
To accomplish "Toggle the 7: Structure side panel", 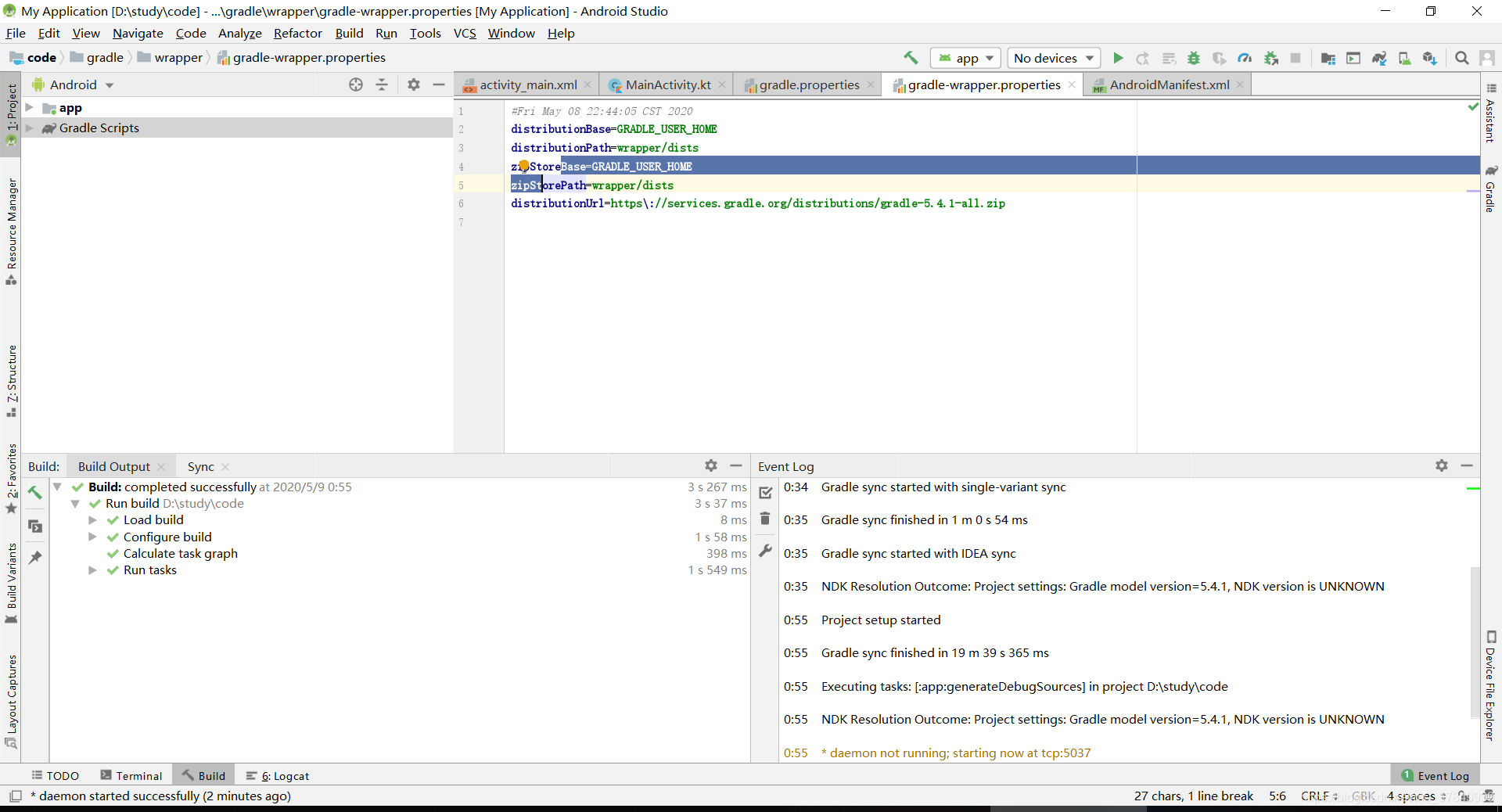I will [x=11, y=381].
